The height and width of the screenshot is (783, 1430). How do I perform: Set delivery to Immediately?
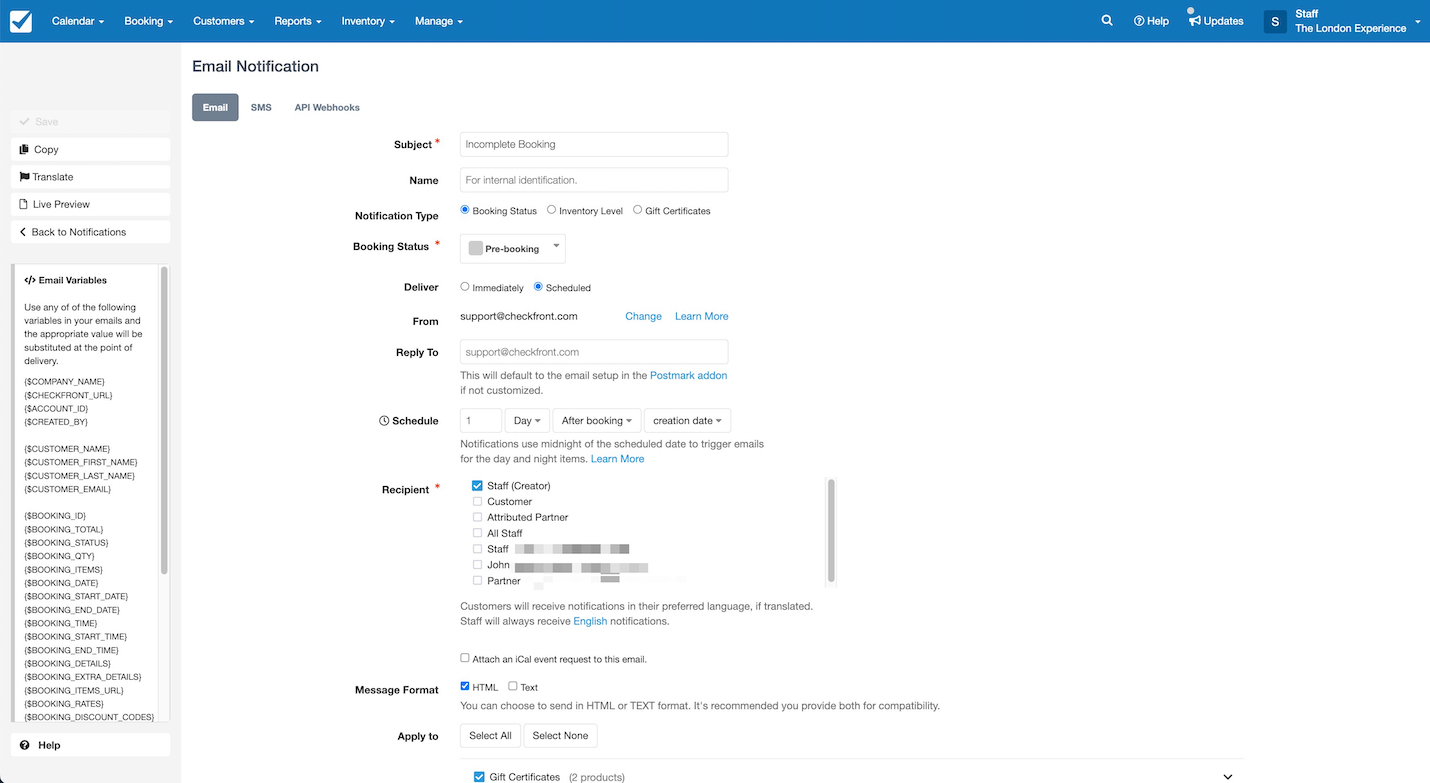465,287
